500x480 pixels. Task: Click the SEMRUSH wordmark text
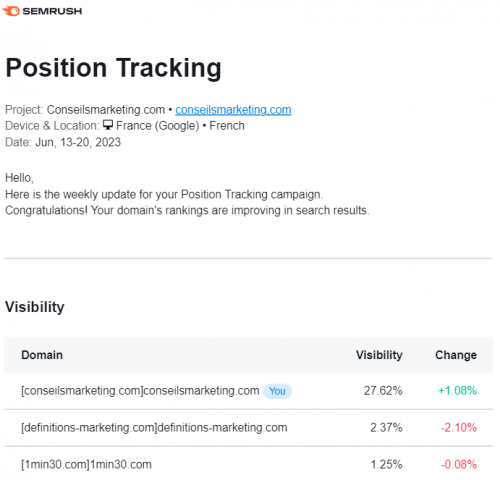[52, 11]
